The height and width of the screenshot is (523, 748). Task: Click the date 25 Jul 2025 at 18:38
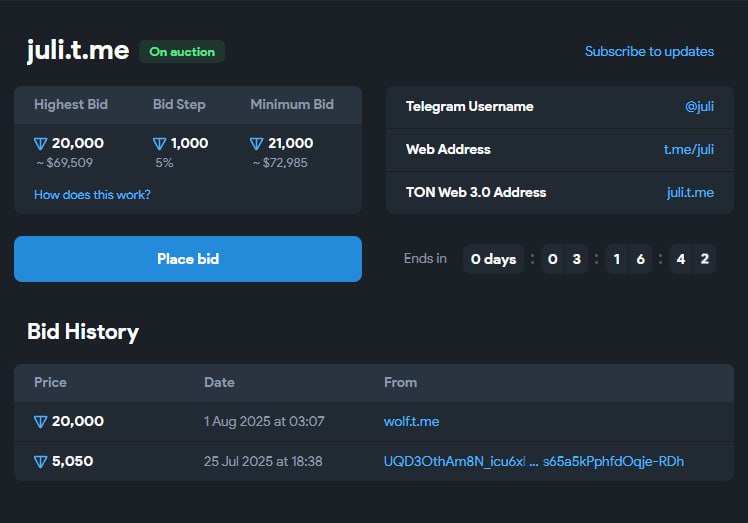[x=263, y=461]
